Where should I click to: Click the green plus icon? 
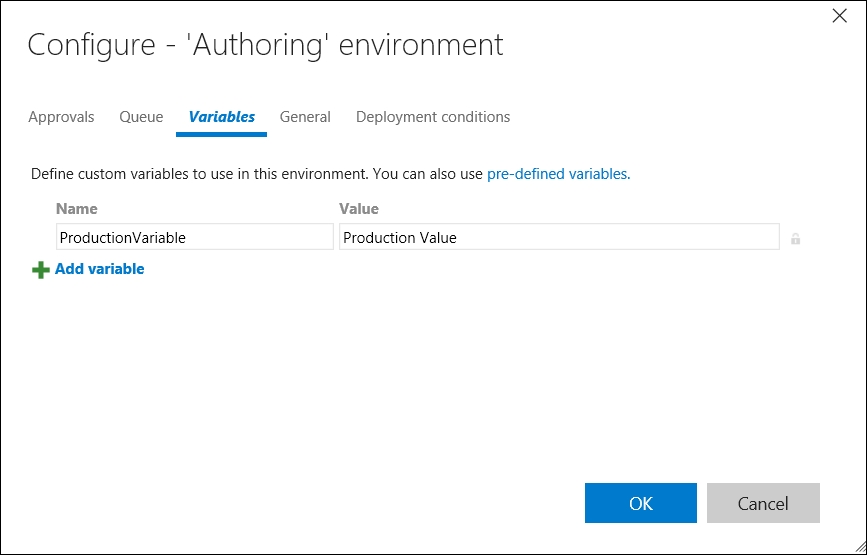click(41, 270)
